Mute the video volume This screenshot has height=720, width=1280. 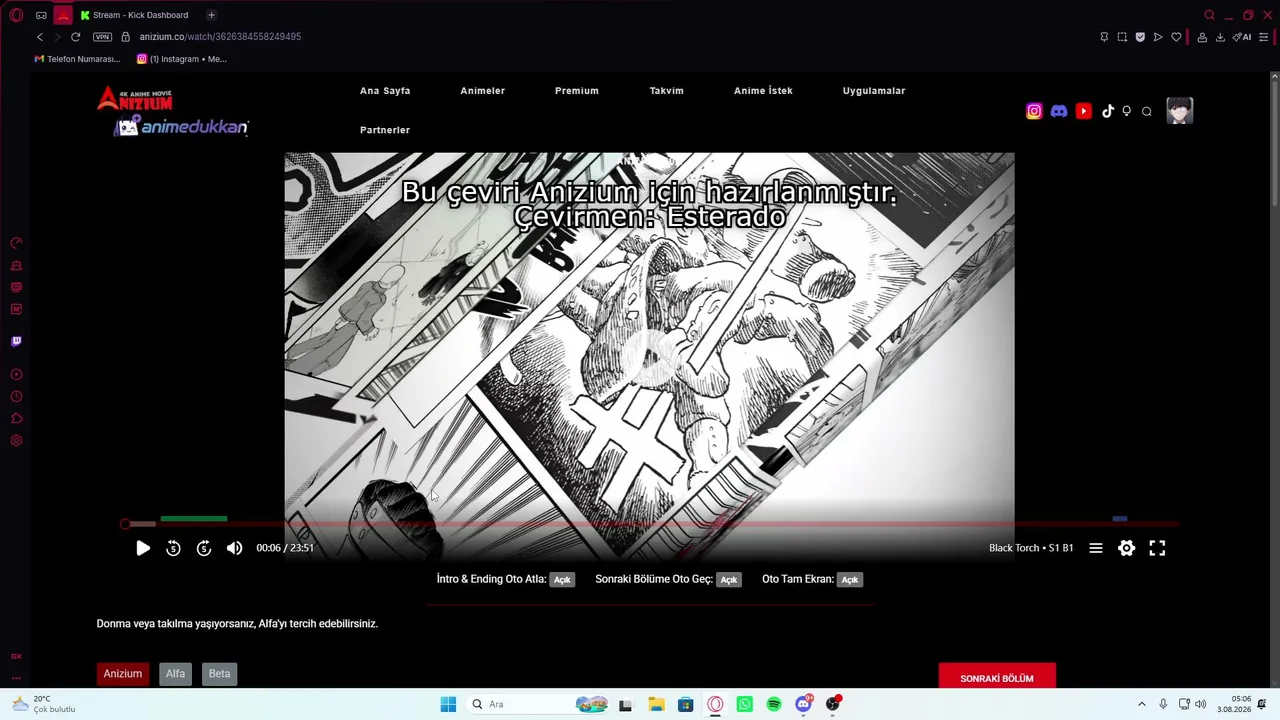[234, 548]
